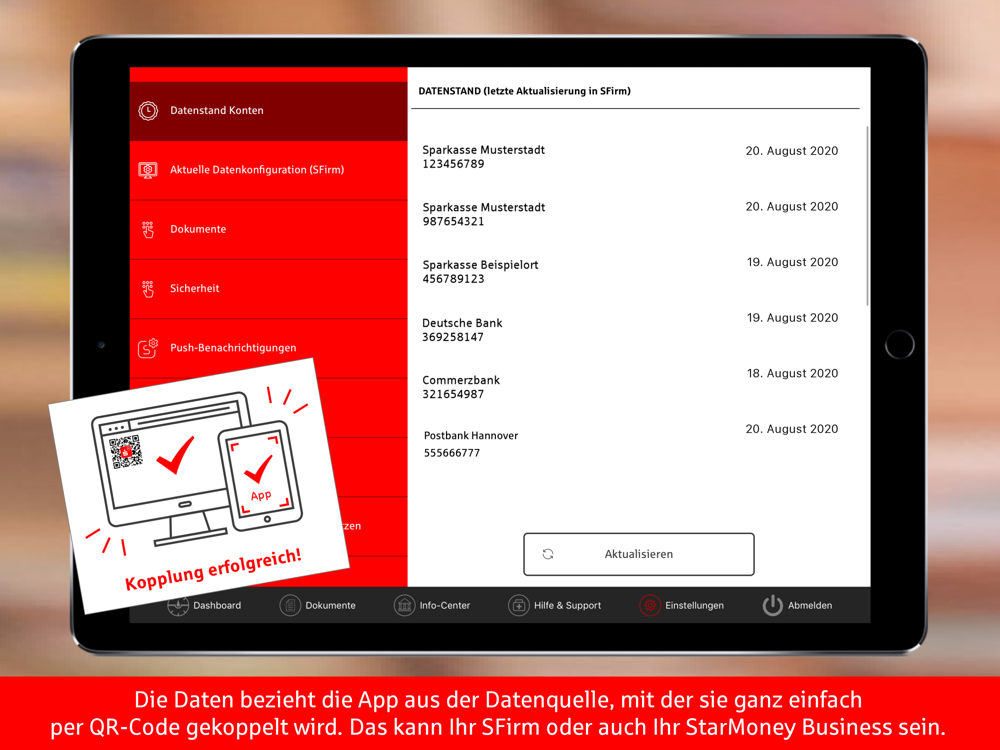This screenshot has width=1000, height=750.
Task: Select Deutsche Bank account 369258147
Action: 630,329
